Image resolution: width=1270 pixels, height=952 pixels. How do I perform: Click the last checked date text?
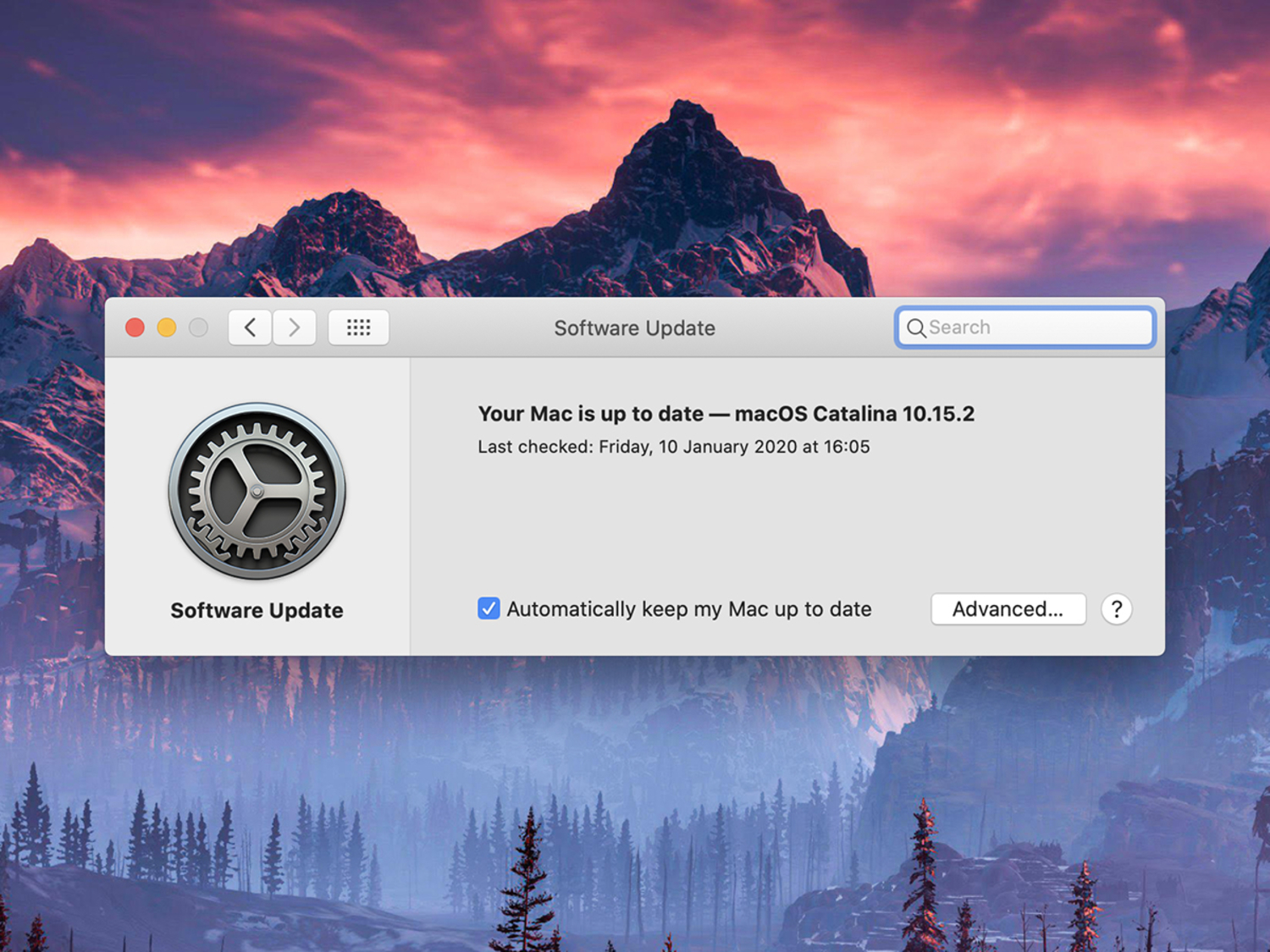pos(674,447)
